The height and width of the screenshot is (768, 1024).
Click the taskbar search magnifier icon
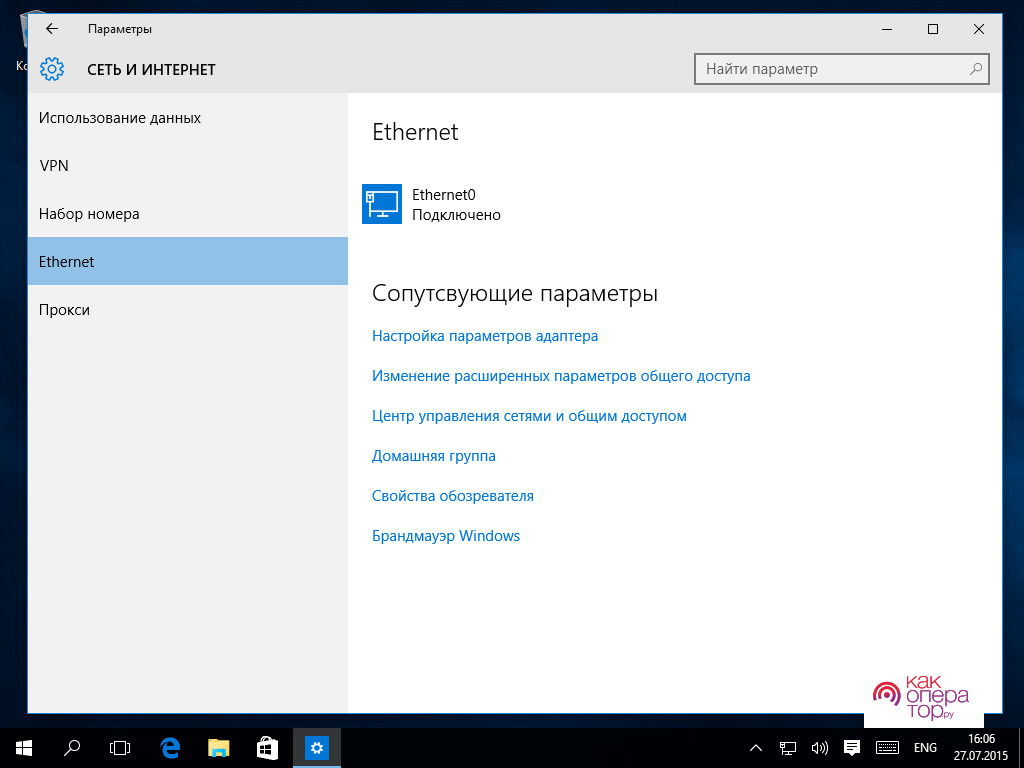click(72, 747)
